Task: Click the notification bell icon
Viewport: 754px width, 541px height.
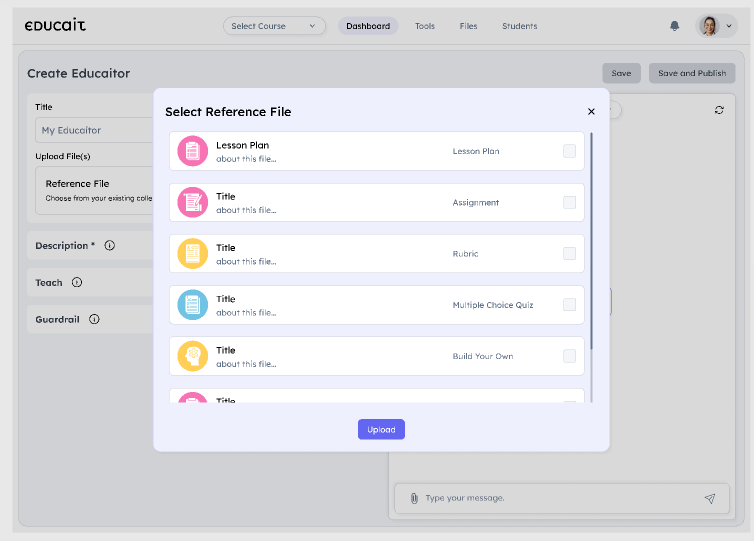Action: pyautogui.click(x=674, y=26)
